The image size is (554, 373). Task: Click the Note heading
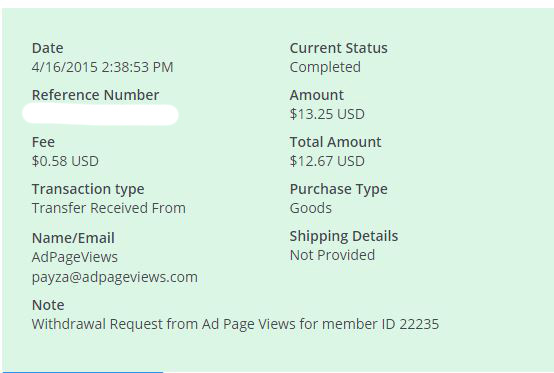48,305
